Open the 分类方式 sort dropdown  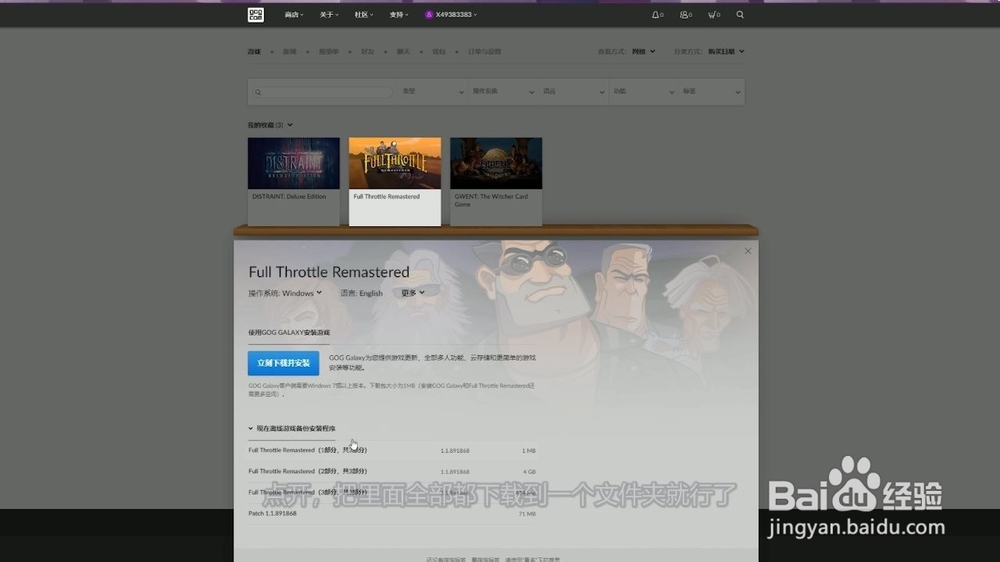coord(726,52)
